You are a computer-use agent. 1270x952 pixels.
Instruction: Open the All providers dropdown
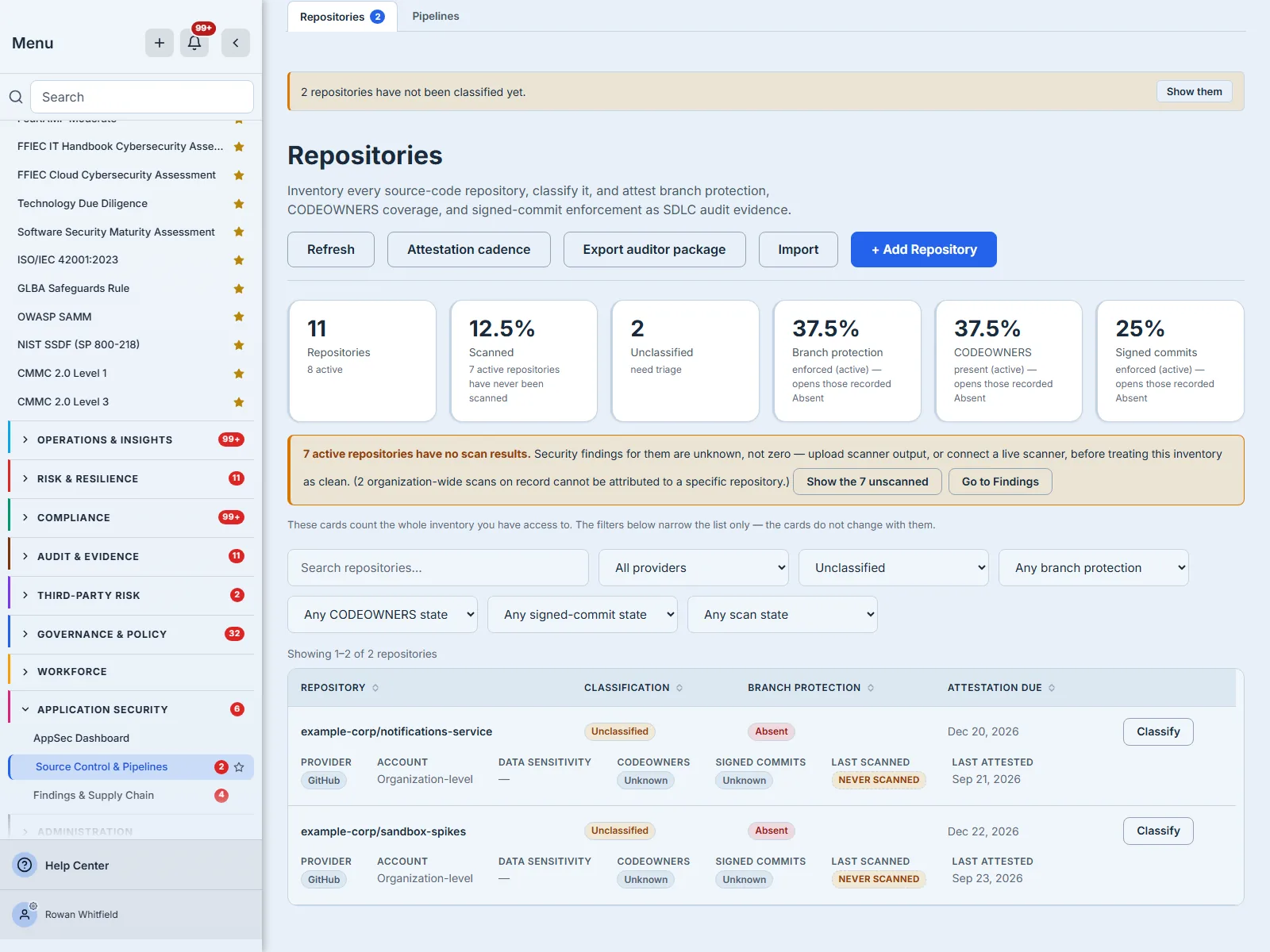click(694, 568)
